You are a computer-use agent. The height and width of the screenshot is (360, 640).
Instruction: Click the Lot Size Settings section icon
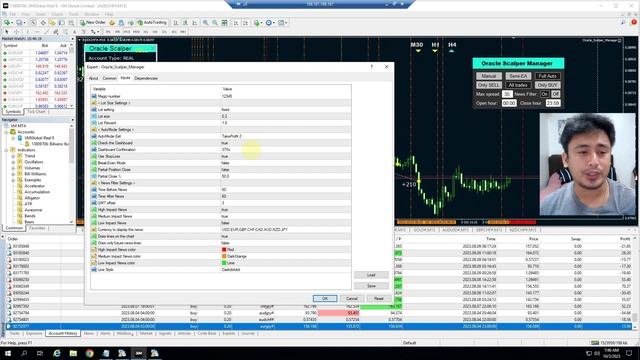click(x=94, y=103)
